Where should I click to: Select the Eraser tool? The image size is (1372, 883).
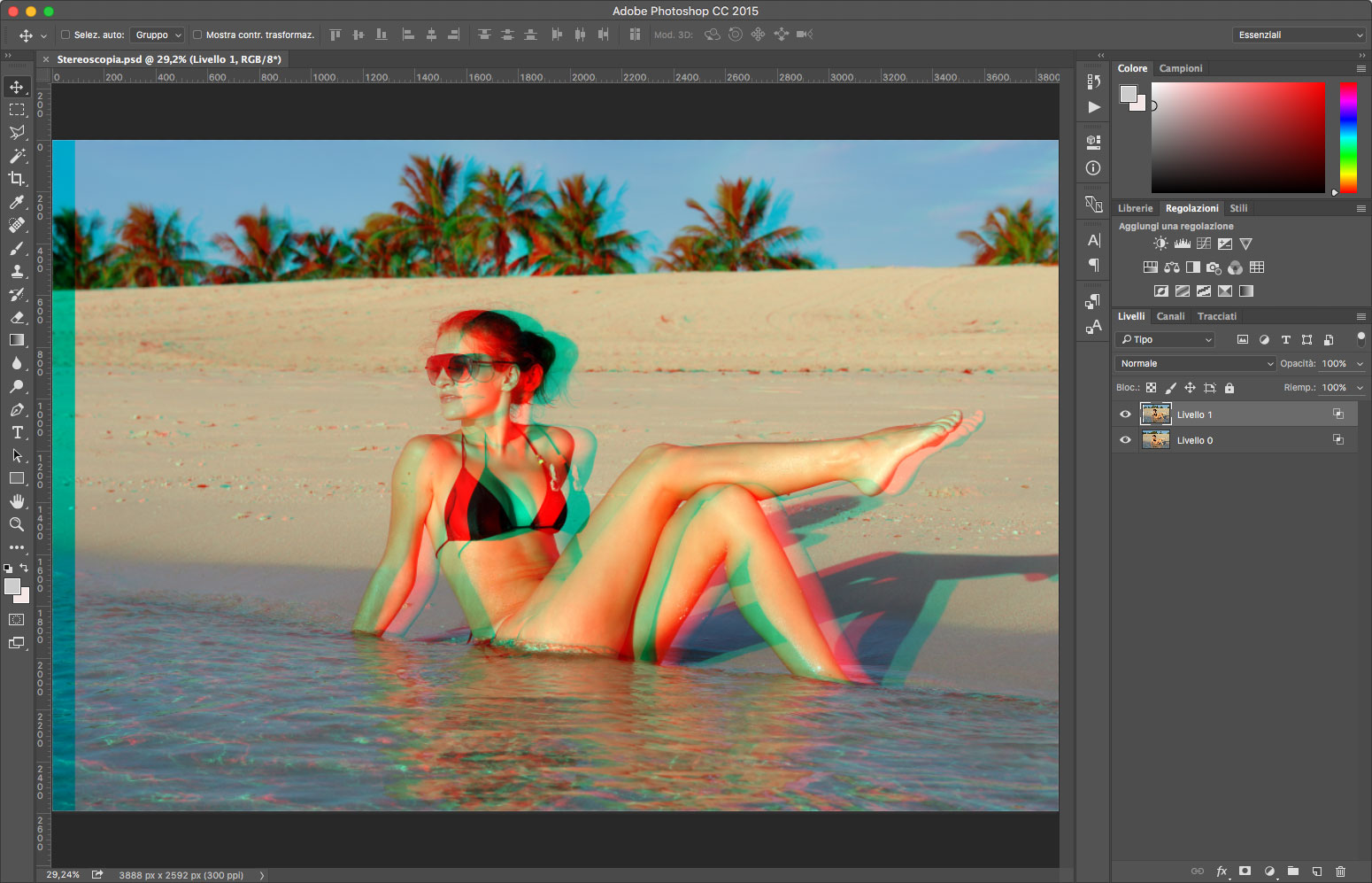coord(17,317)
